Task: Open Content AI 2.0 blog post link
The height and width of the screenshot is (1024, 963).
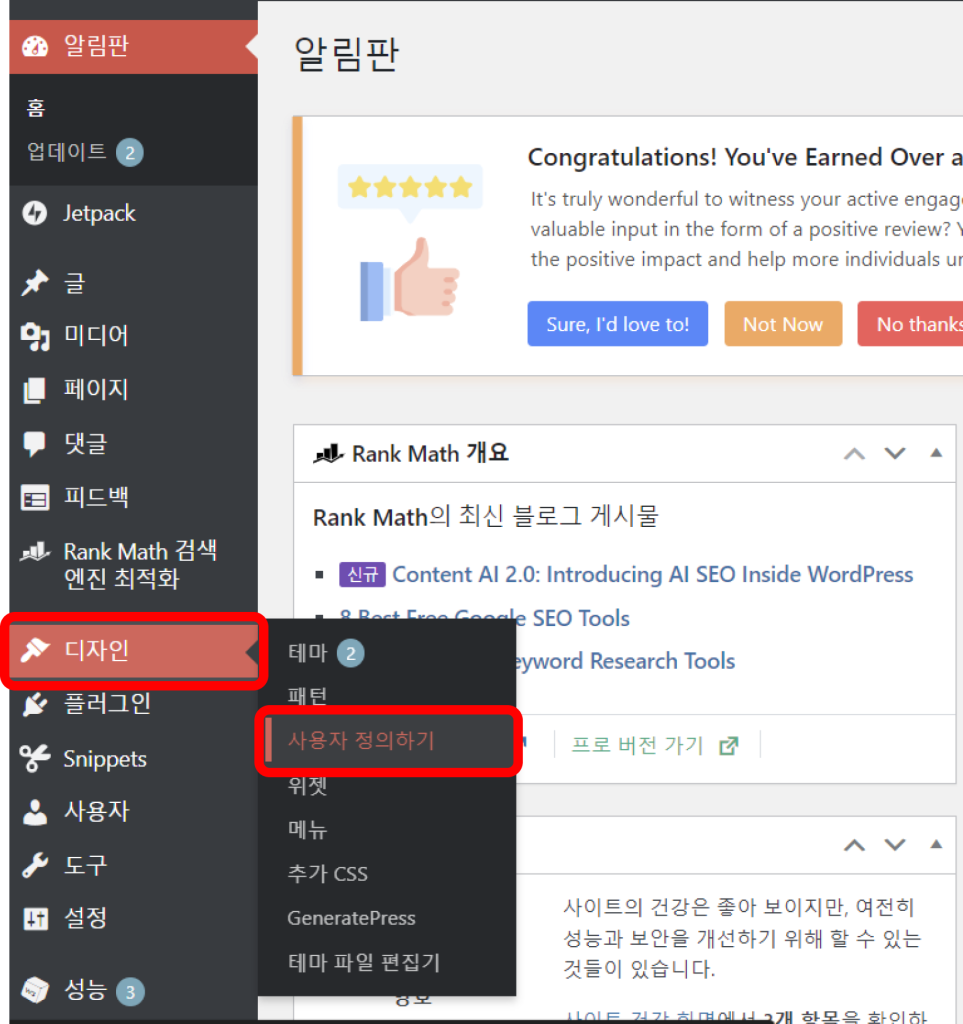Action: (652, 575)
